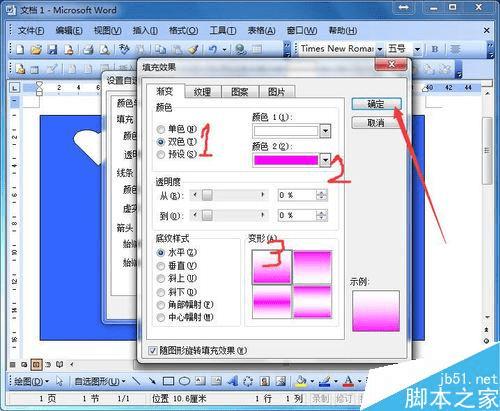Screen dimensions: 500x411
Task: Open the 自选图形 AutoShapes dropdown
Action: [x=100, y=381]
